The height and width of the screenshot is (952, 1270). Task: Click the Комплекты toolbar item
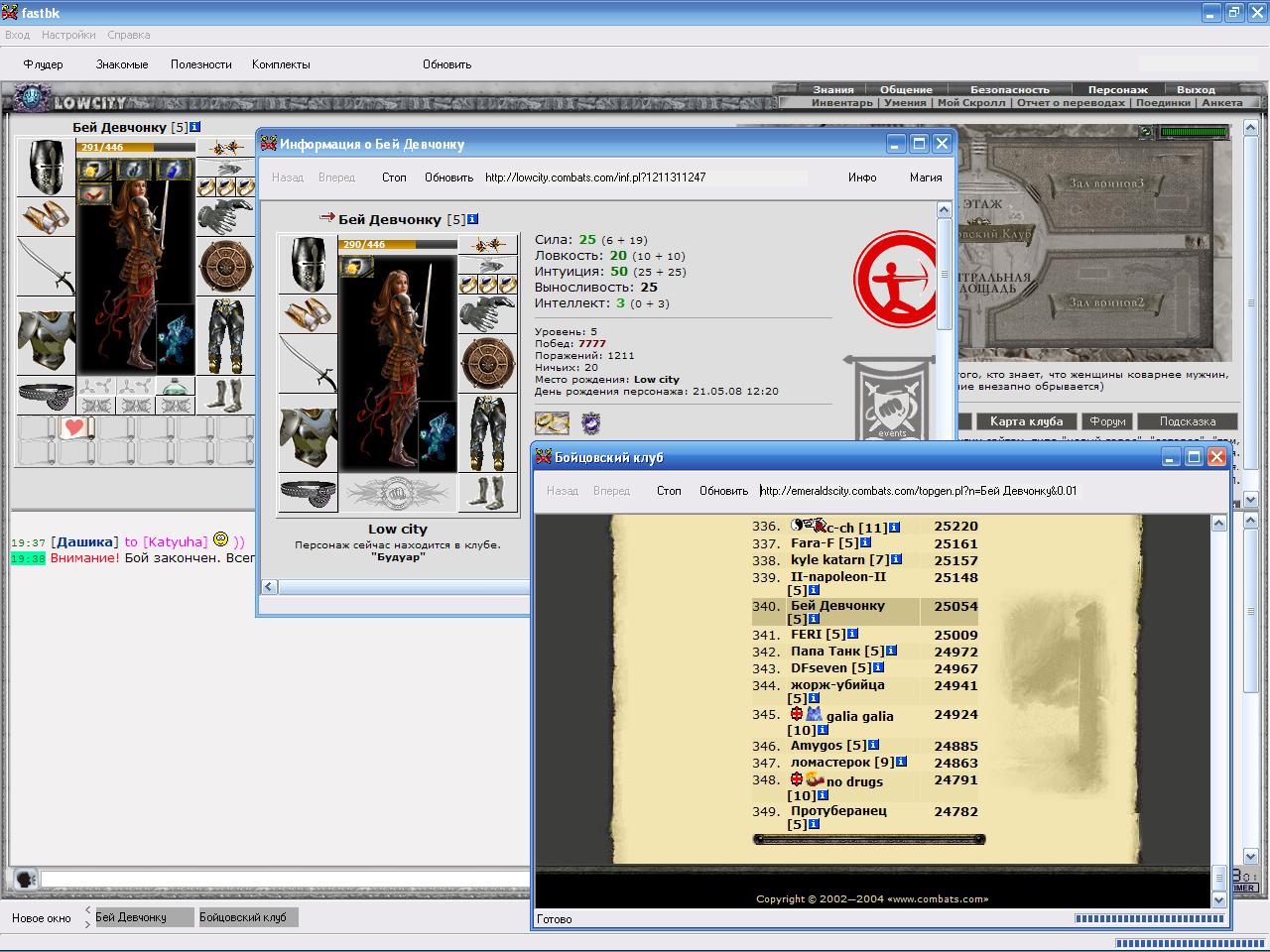[x=281, y=64]
